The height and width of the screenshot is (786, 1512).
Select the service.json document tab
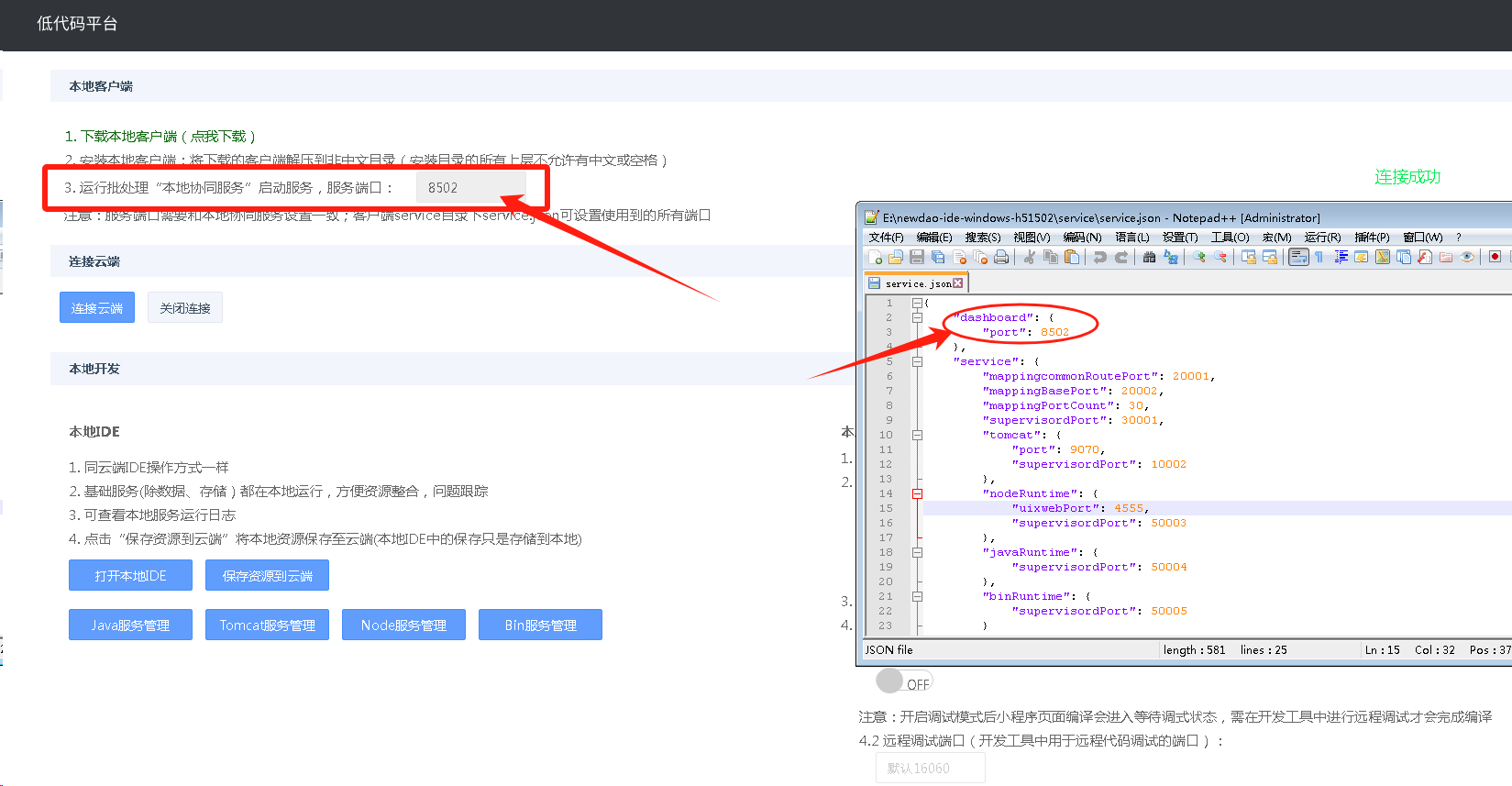(x=917, y=283)
